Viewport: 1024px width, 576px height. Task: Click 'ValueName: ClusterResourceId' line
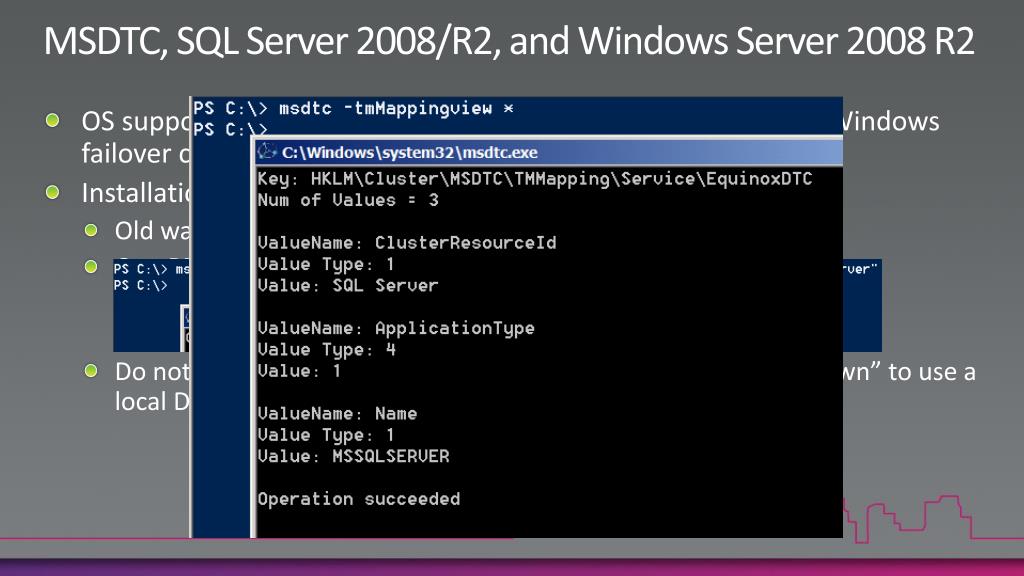click(407, 243)
